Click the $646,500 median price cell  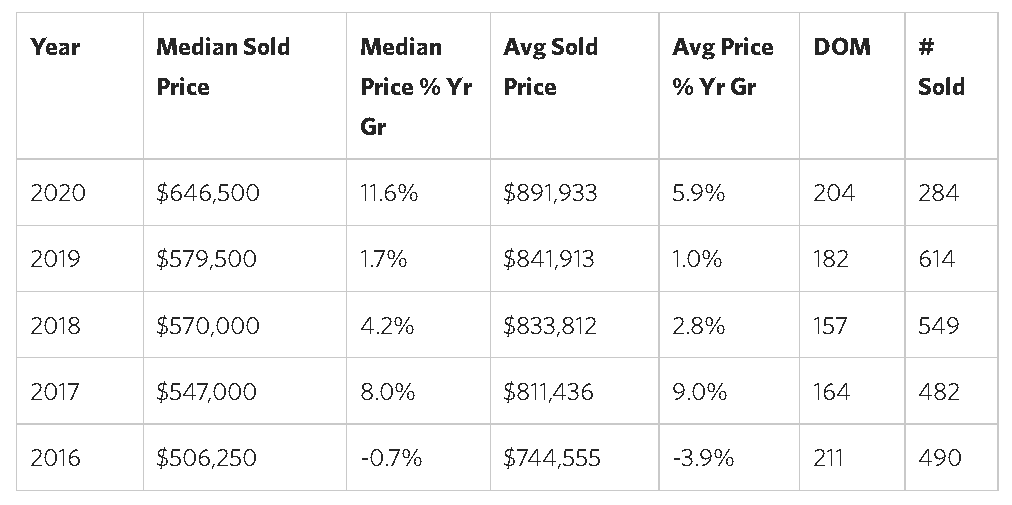coord(208,193)
